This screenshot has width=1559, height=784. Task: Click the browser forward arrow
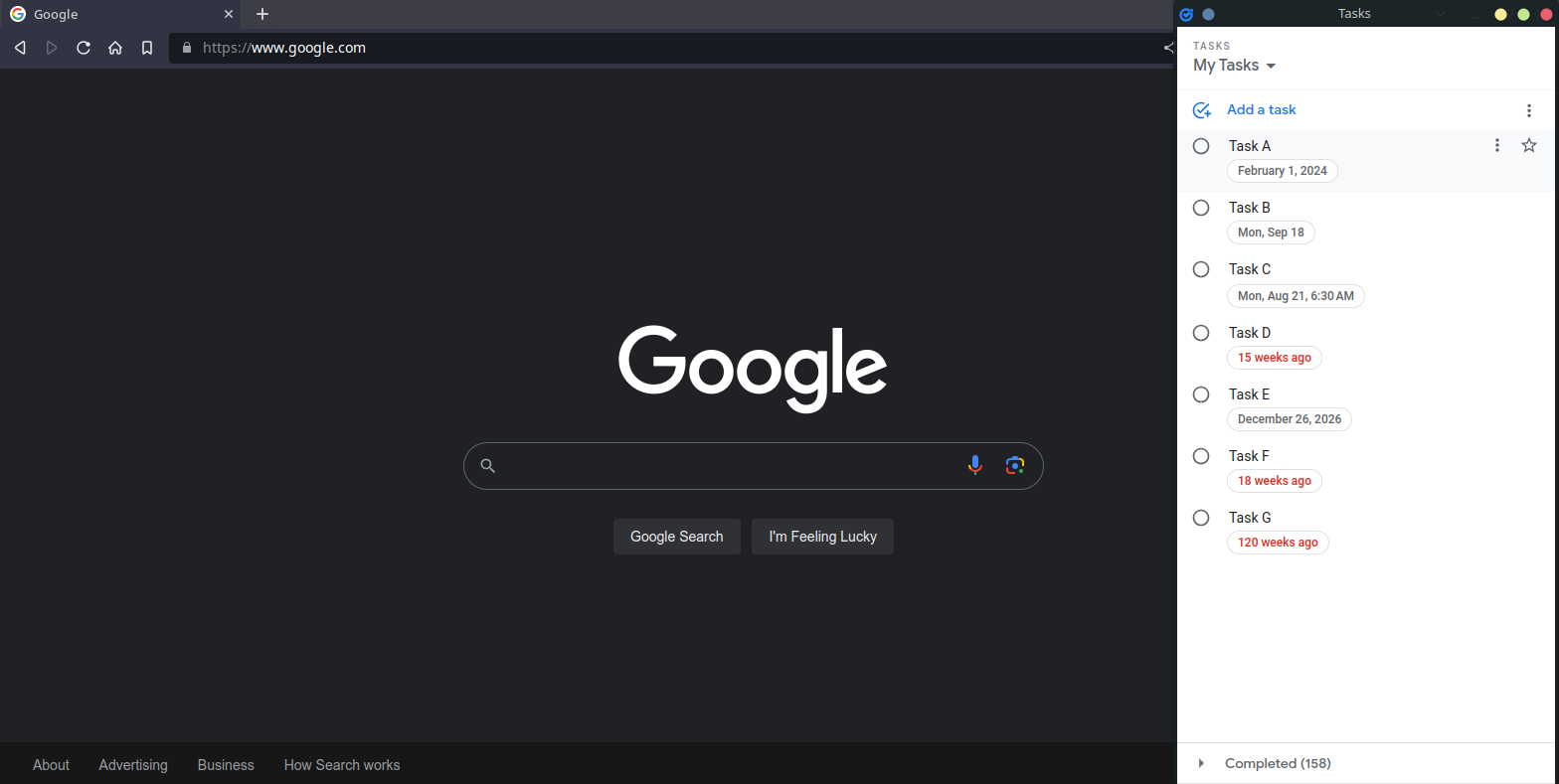pyautogui.click(x=52, y=48)
